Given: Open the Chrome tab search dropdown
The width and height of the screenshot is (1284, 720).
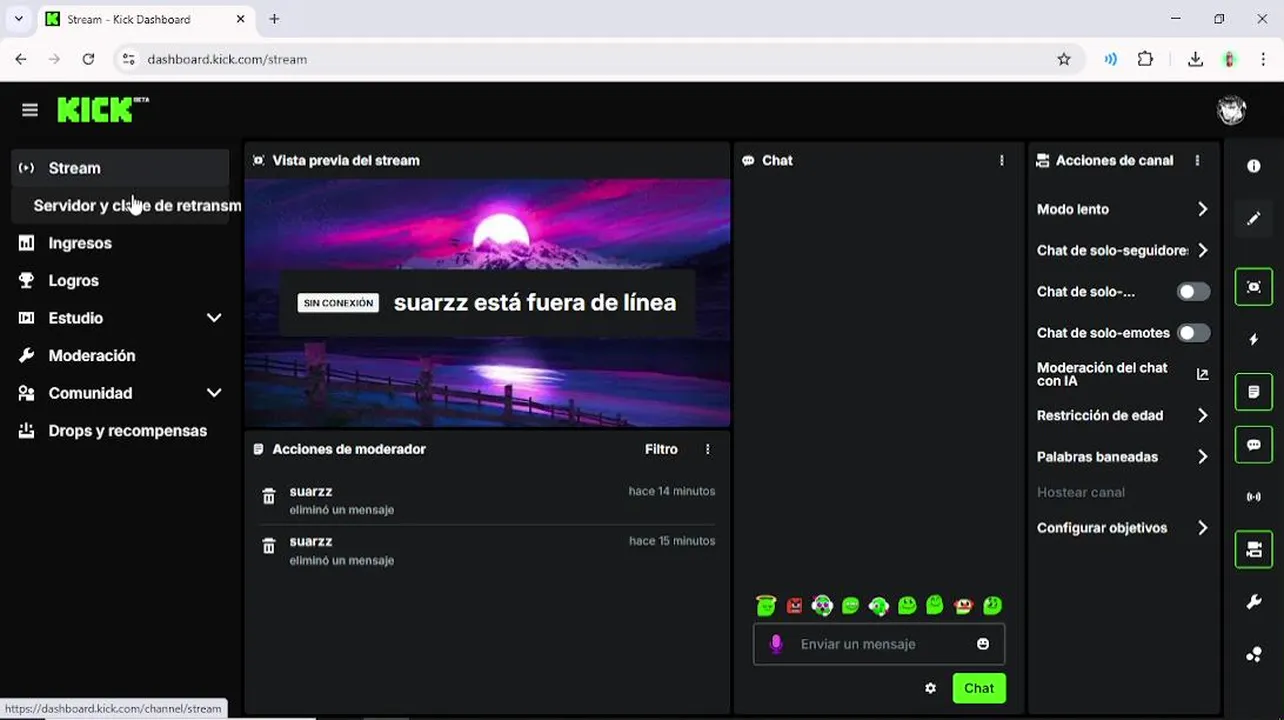Looking at the screenshot, I should coord(18,19).
